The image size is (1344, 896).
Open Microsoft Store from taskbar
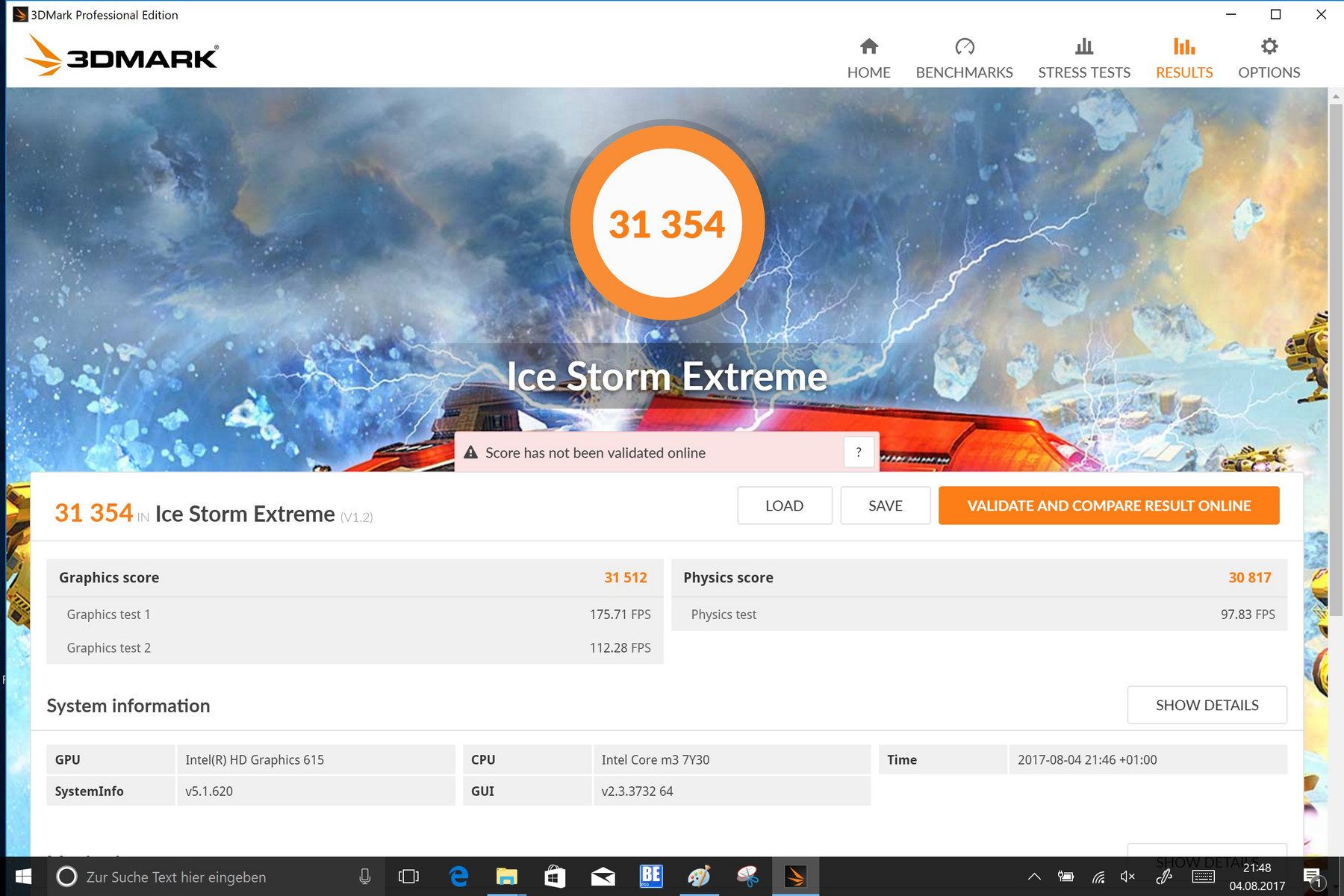pyautogui.click(x=555, y=877)
